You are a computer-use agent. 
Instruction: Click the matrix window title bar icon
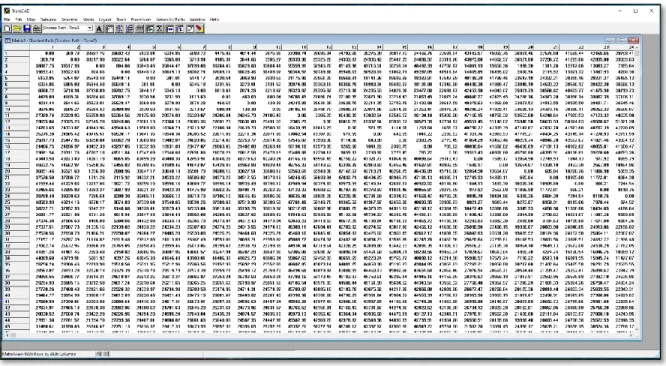8,40
